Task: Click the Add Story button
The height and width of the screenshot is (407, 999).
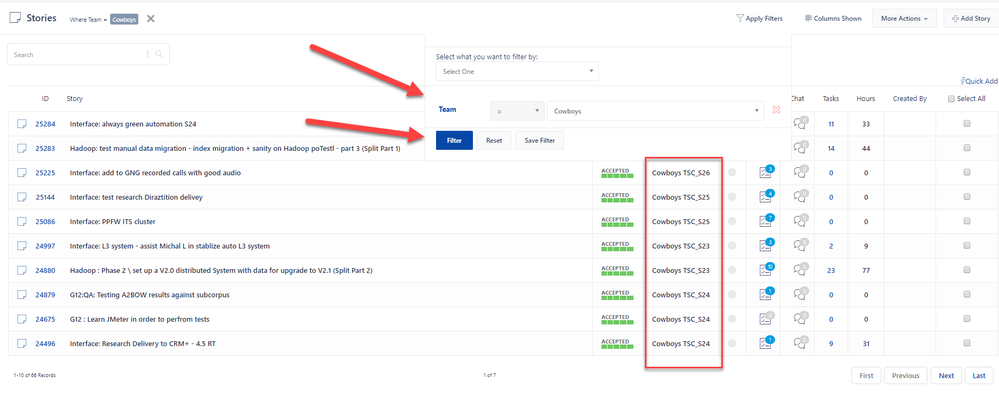Action: (971, 18)
